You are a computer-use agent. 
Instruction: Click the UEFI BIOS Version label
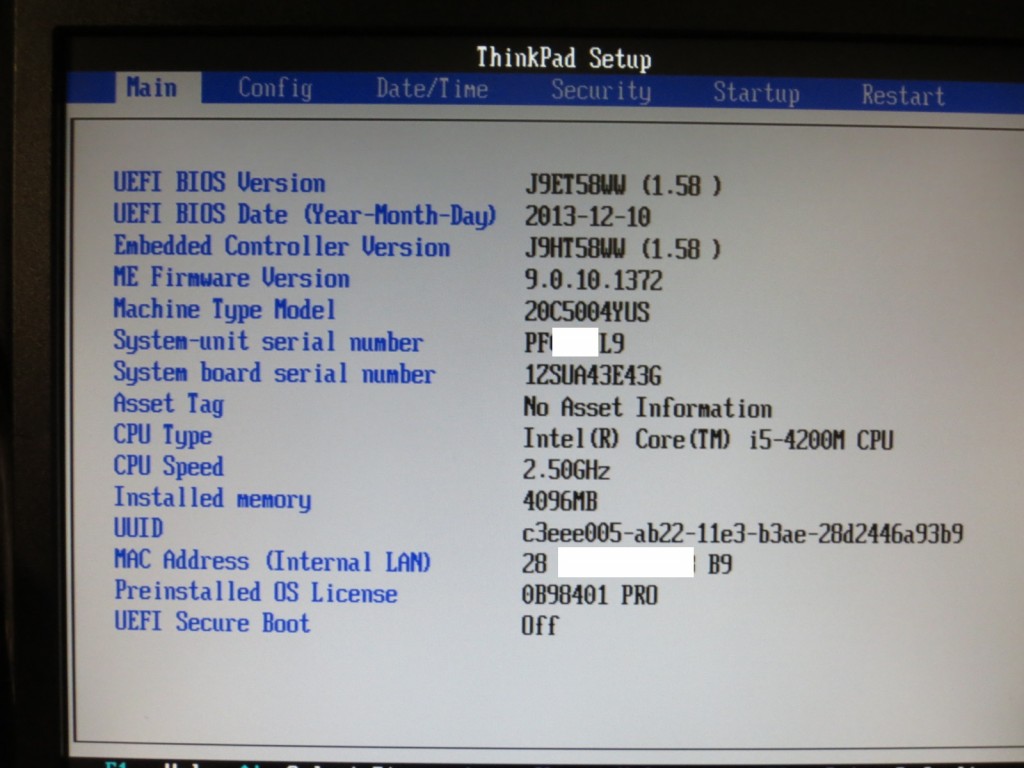[219, 182]
